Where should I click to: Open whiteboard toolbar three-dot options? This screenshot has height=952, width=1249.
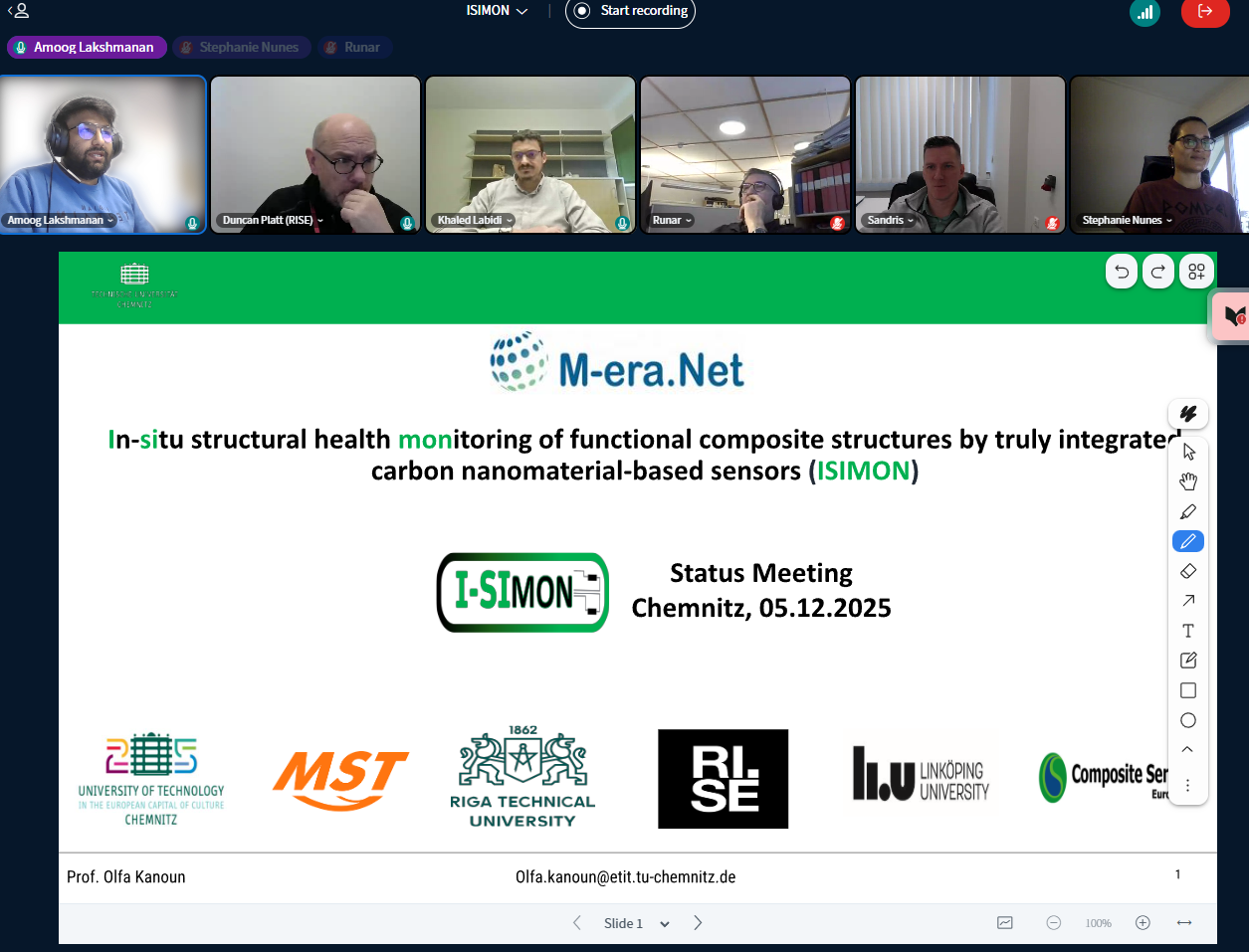[x=1188, y=785]
